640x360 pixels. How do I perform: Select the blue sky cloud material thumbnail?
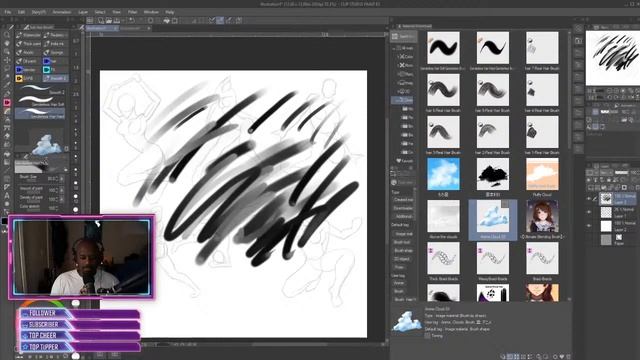point(443,174)
